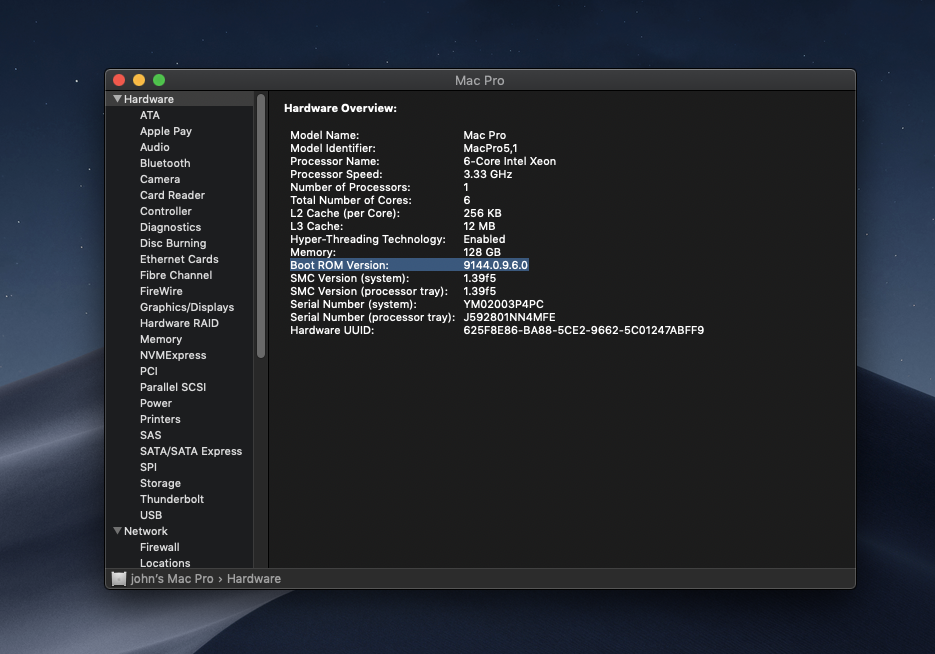The height and width of the screenshot is (654, 935).
Task: Click the computer icon in path bar
Action: [x=119, y=579]
